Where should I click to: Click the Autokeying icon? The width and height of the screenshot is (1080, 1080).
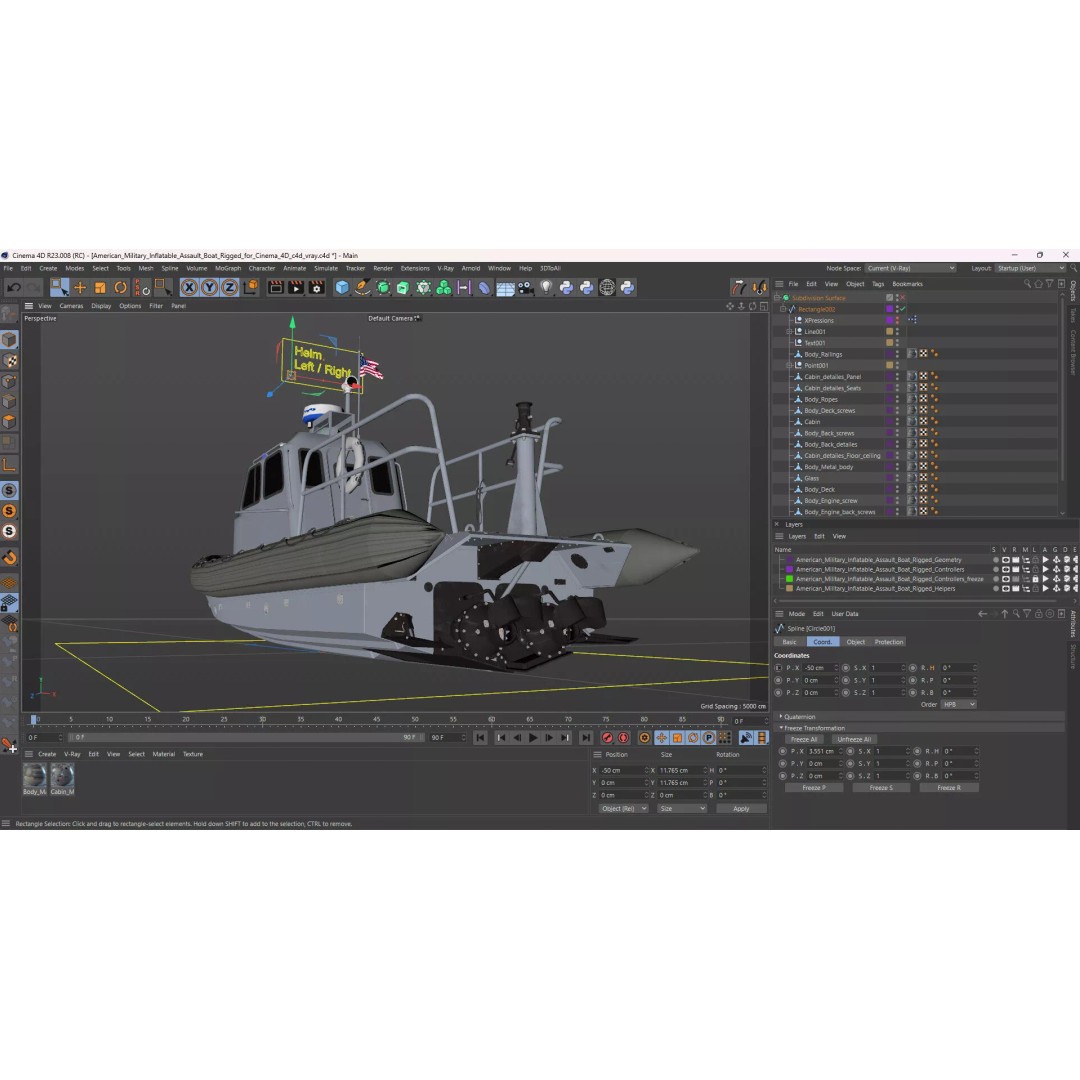tap(623, 738)
